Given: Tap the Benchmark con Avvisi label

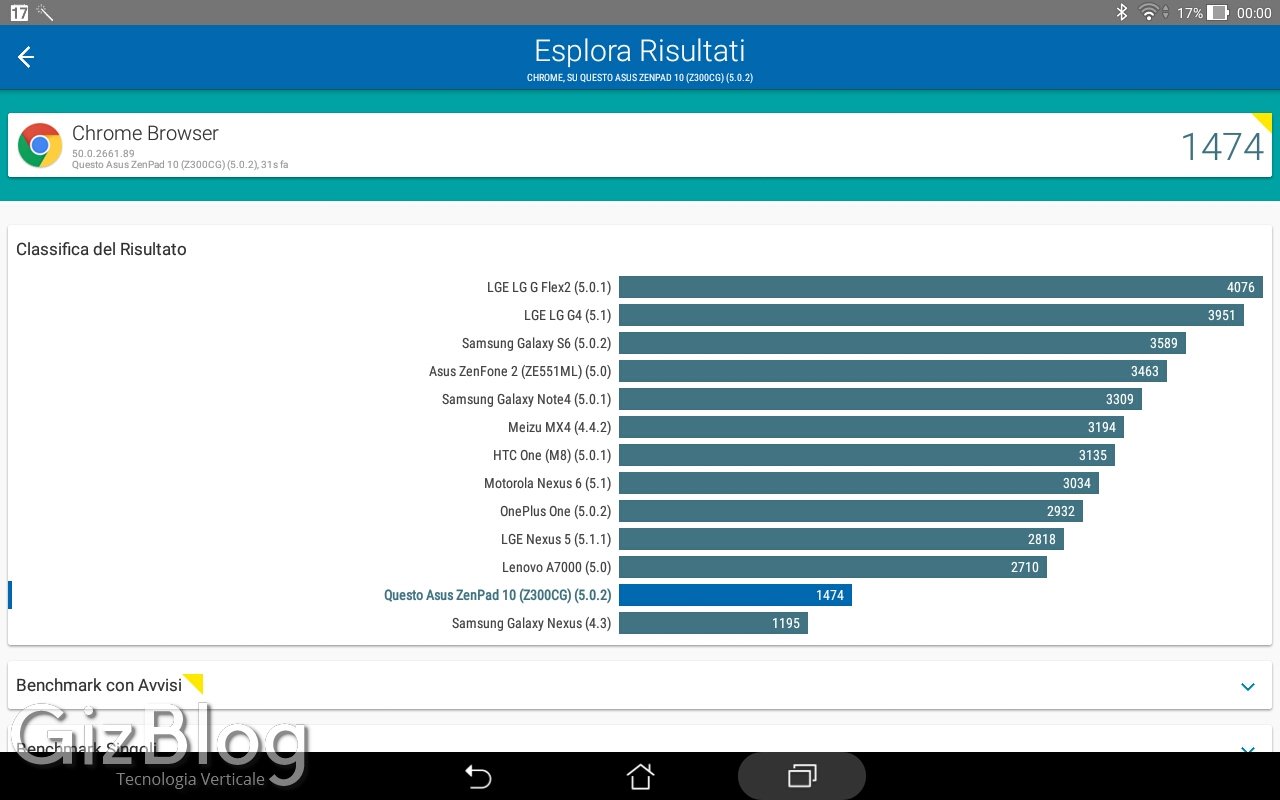Looking at the screenshot, I should [99, 685].
